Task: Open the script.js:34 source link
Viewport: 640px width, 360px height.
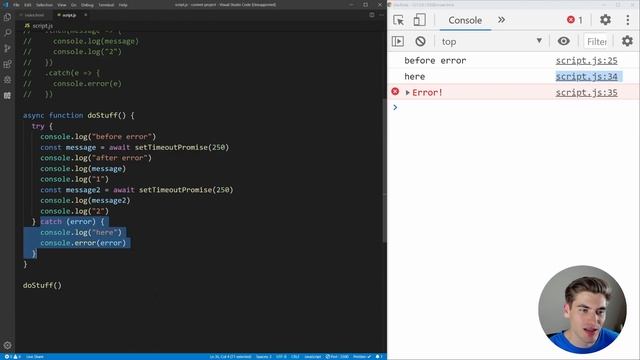Action: (x=587, y=76)
